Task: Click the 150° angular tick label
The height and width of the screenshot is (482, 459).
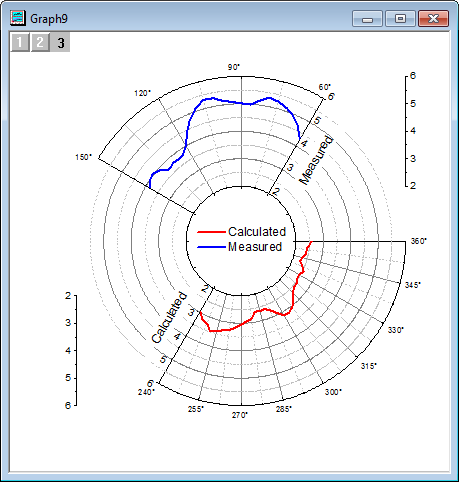Action: click(x=83, y=157)
